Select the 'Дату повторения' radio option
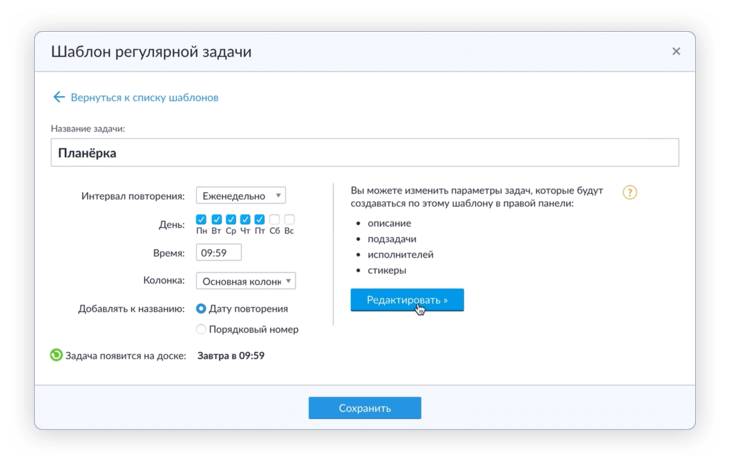The image size is (729, 462). click(202, 309)
